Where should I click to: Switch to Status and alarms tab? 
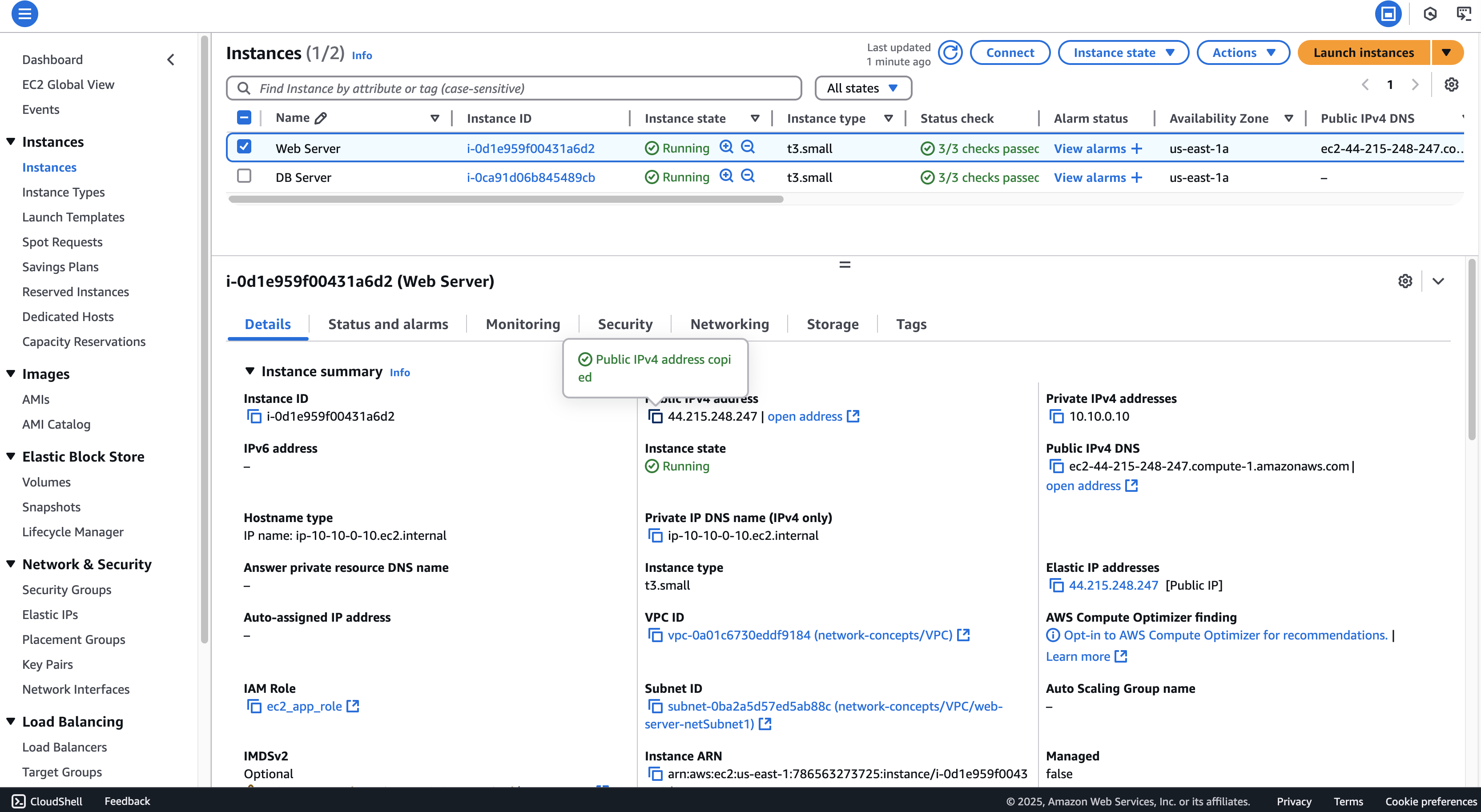point(388,324)
